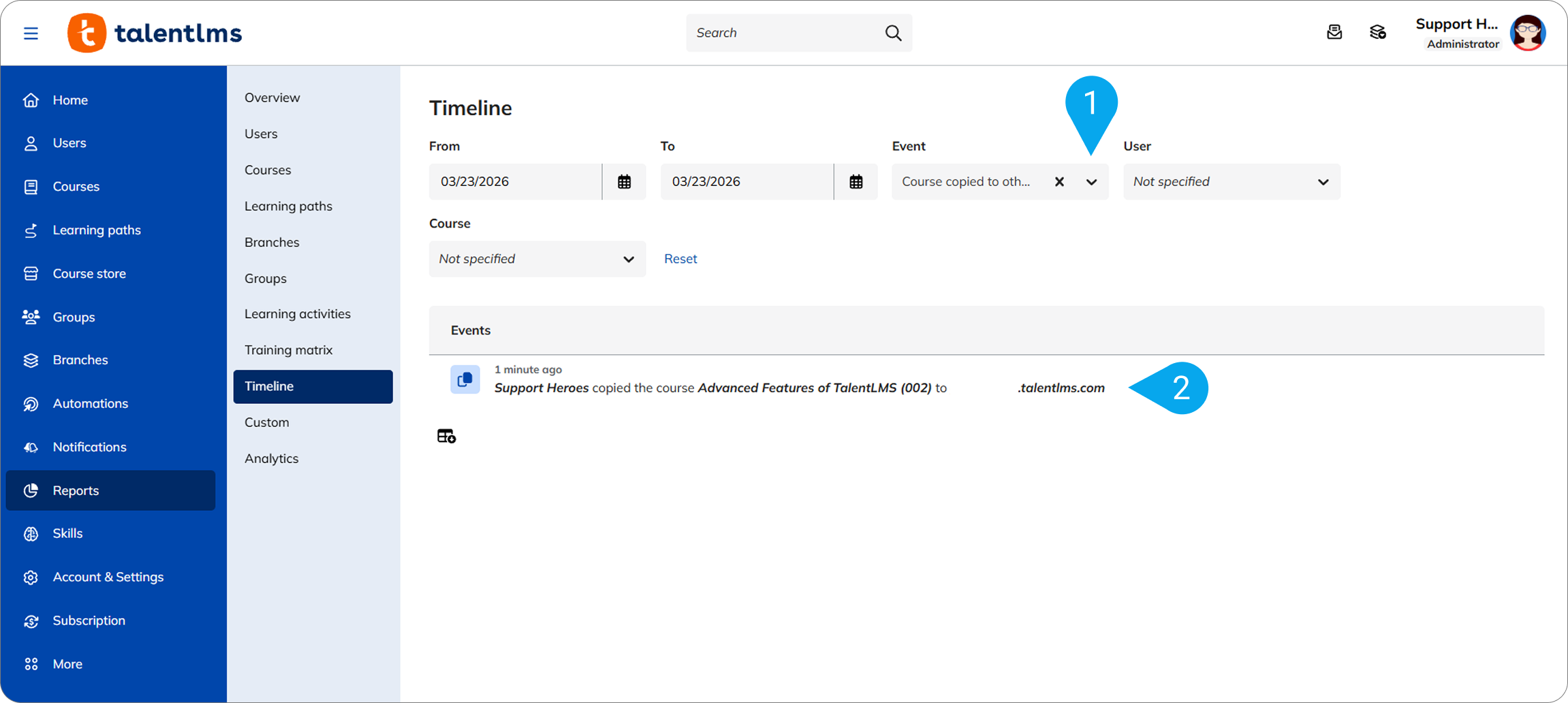Open the To date calendar picker
Image resolution: width=1568 pixels, height=703 pixels.
(856, 182)
